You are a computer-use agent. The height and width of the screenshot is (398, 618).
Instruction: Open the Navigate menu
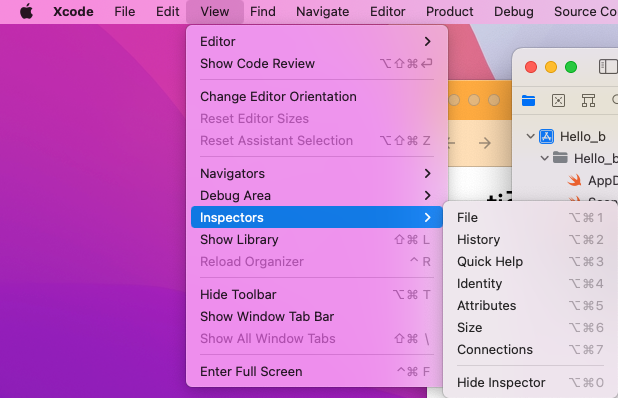click(322, 11)
